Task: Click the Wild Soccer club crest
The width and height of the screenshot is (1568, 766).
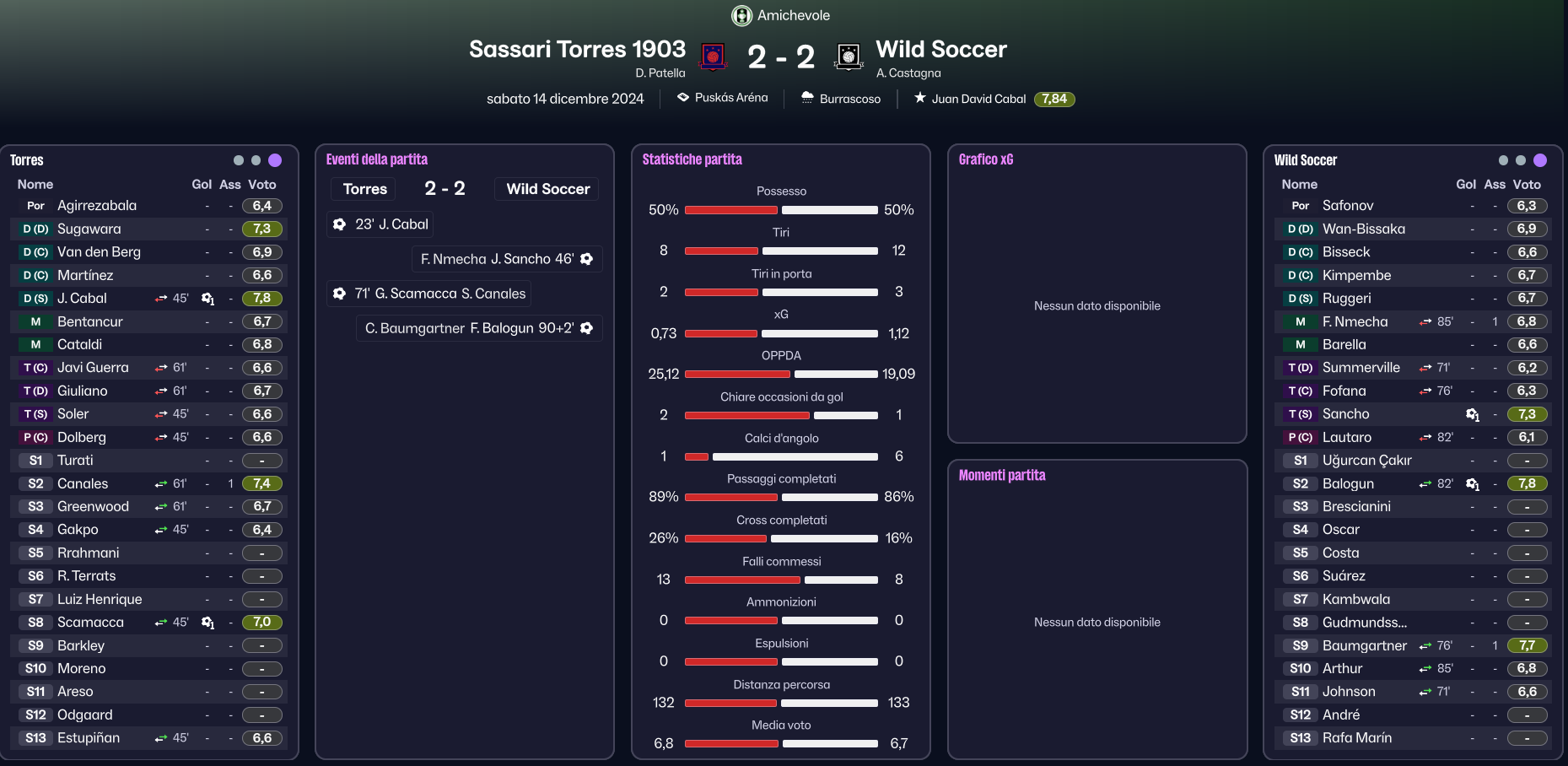Action: (x=849, y=57)
